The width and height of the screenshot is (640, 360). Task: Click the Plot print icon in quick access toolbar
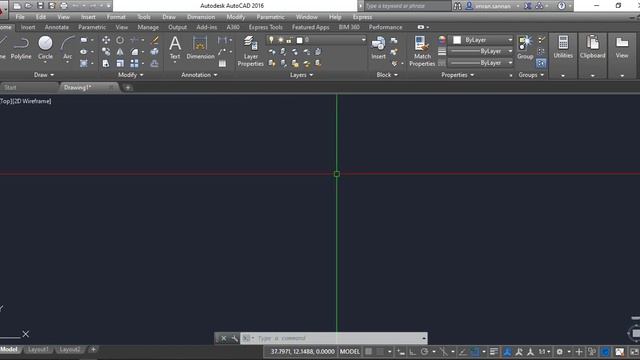[64, 6]
